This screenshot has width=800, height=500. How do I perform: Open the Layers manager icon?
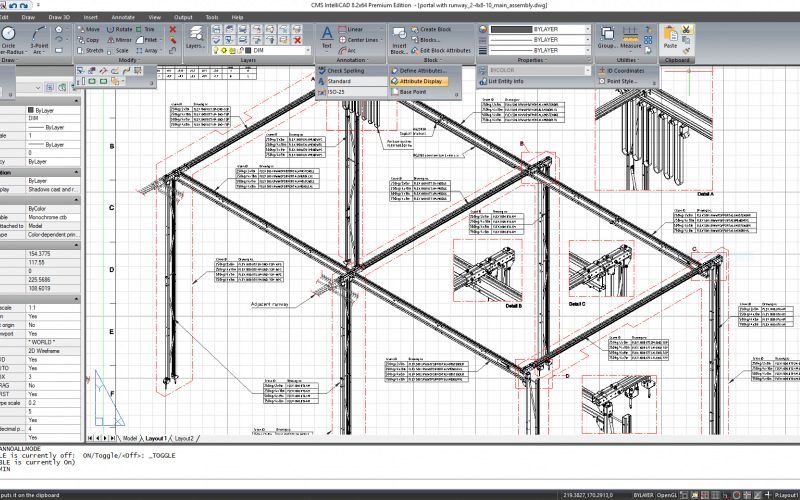(x=195, y=33)
